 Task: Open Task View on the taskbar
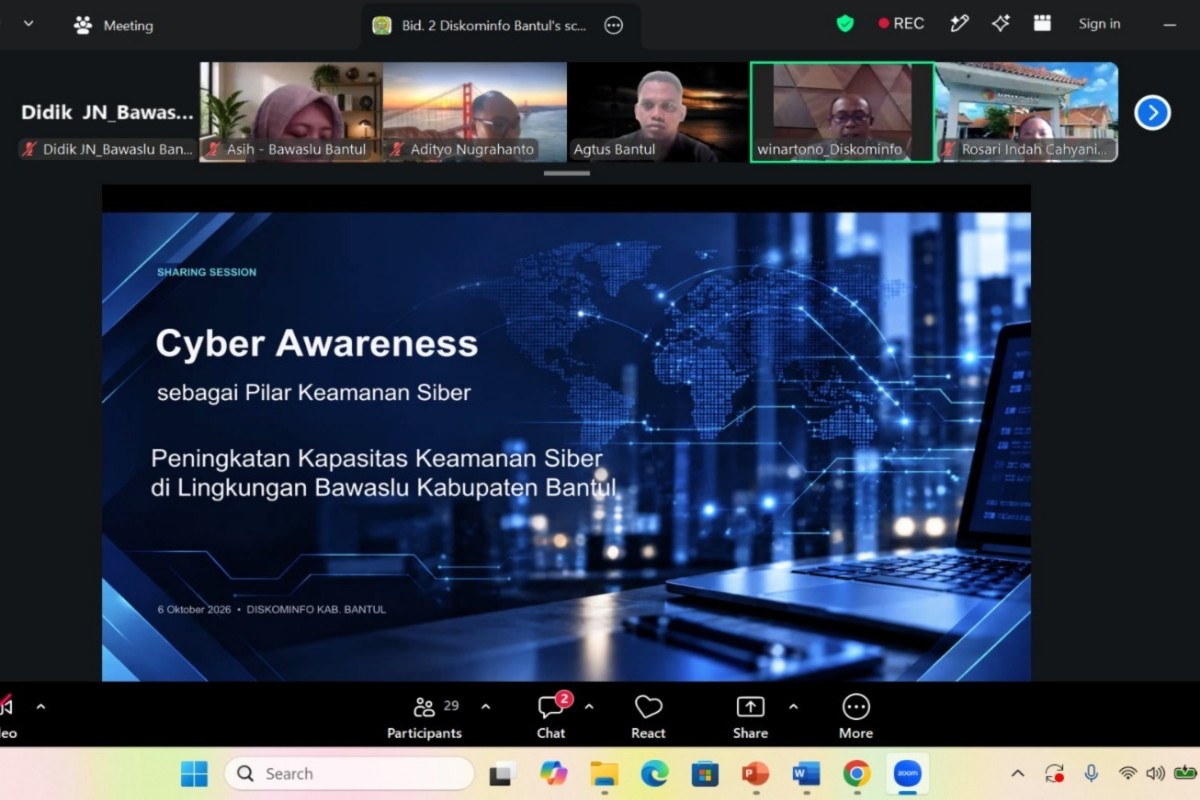501,773
